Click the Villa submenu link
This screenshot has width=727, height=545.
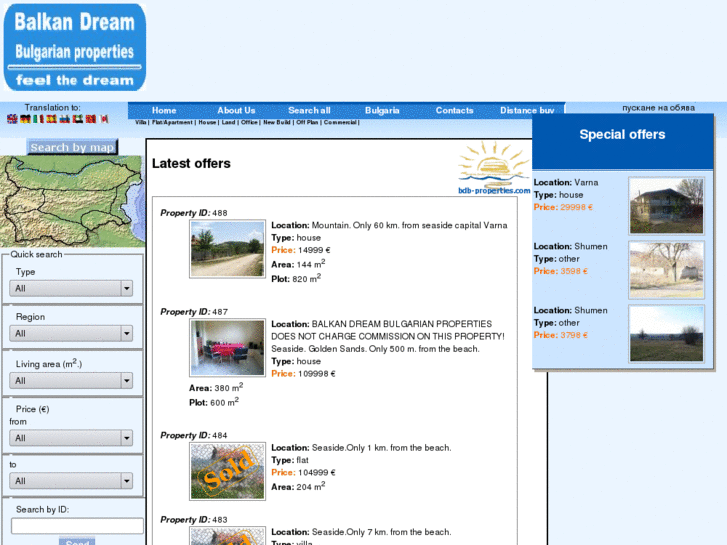point(140,122)
